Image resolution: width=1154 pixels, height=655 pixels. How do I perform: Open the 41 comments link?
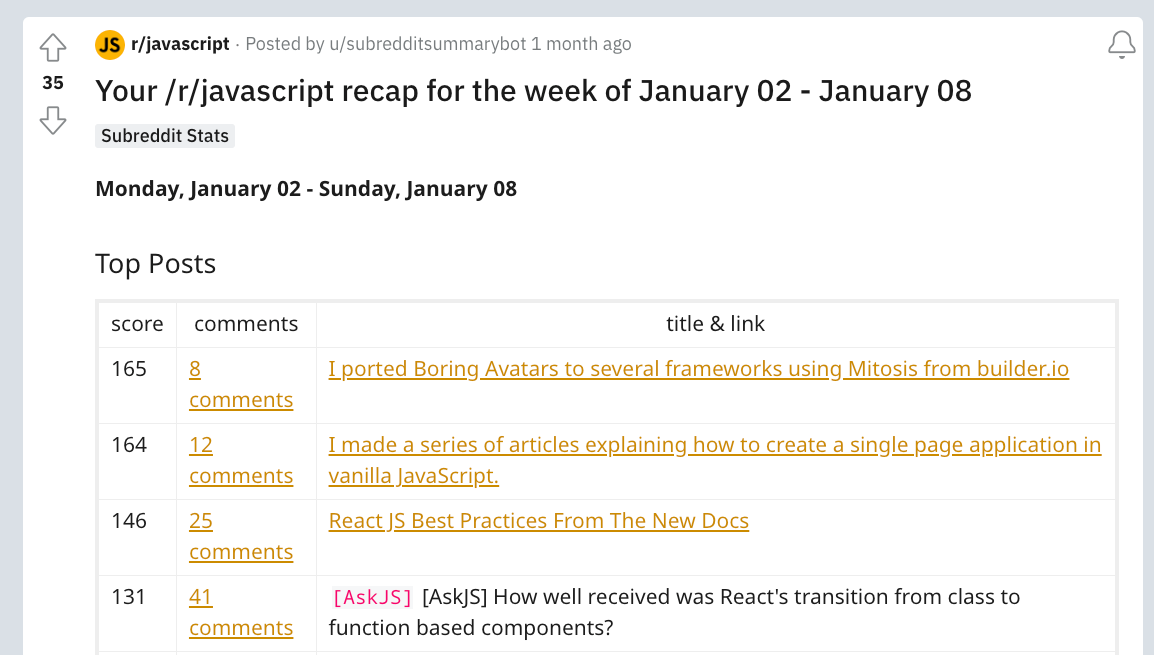[240, 612]
